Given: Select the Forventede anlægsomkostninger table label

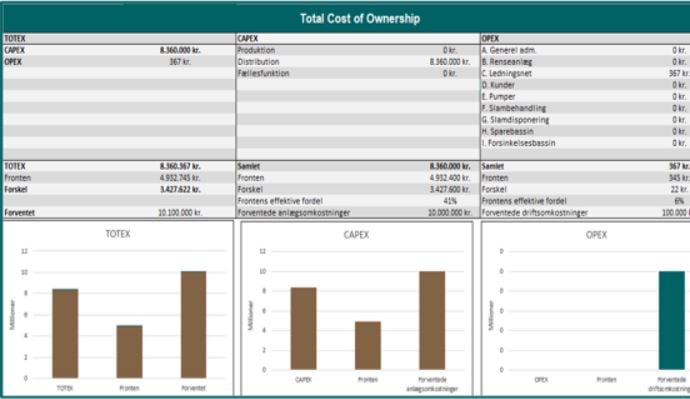Looking at the screenshot, I should coord(294,212).
